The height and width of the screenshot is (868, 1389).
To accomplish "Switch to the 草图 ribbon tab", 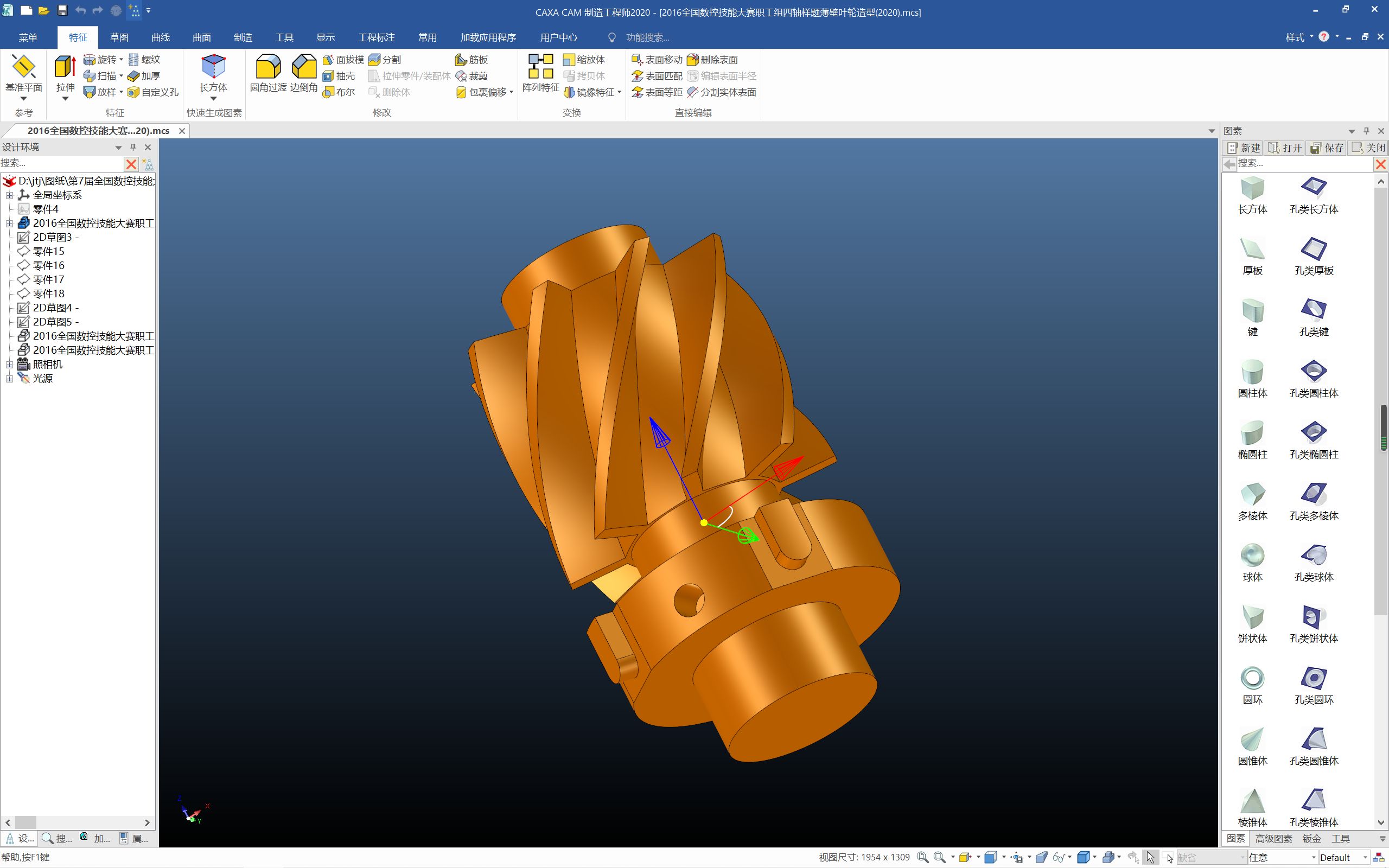I will [x=119, y=37].
